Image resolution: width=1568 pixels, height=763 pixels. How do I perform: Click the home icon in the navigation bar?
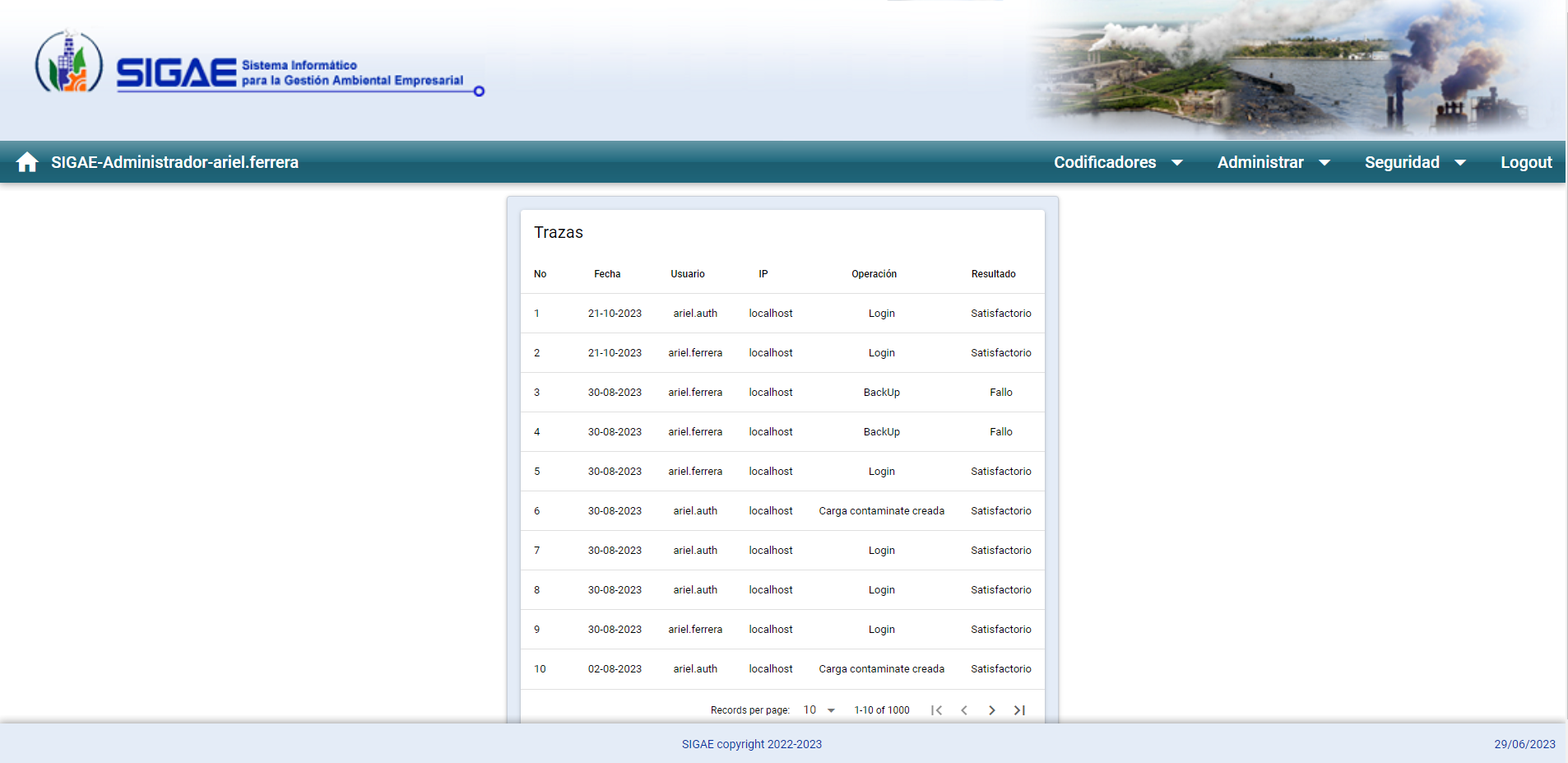[27, 162]
